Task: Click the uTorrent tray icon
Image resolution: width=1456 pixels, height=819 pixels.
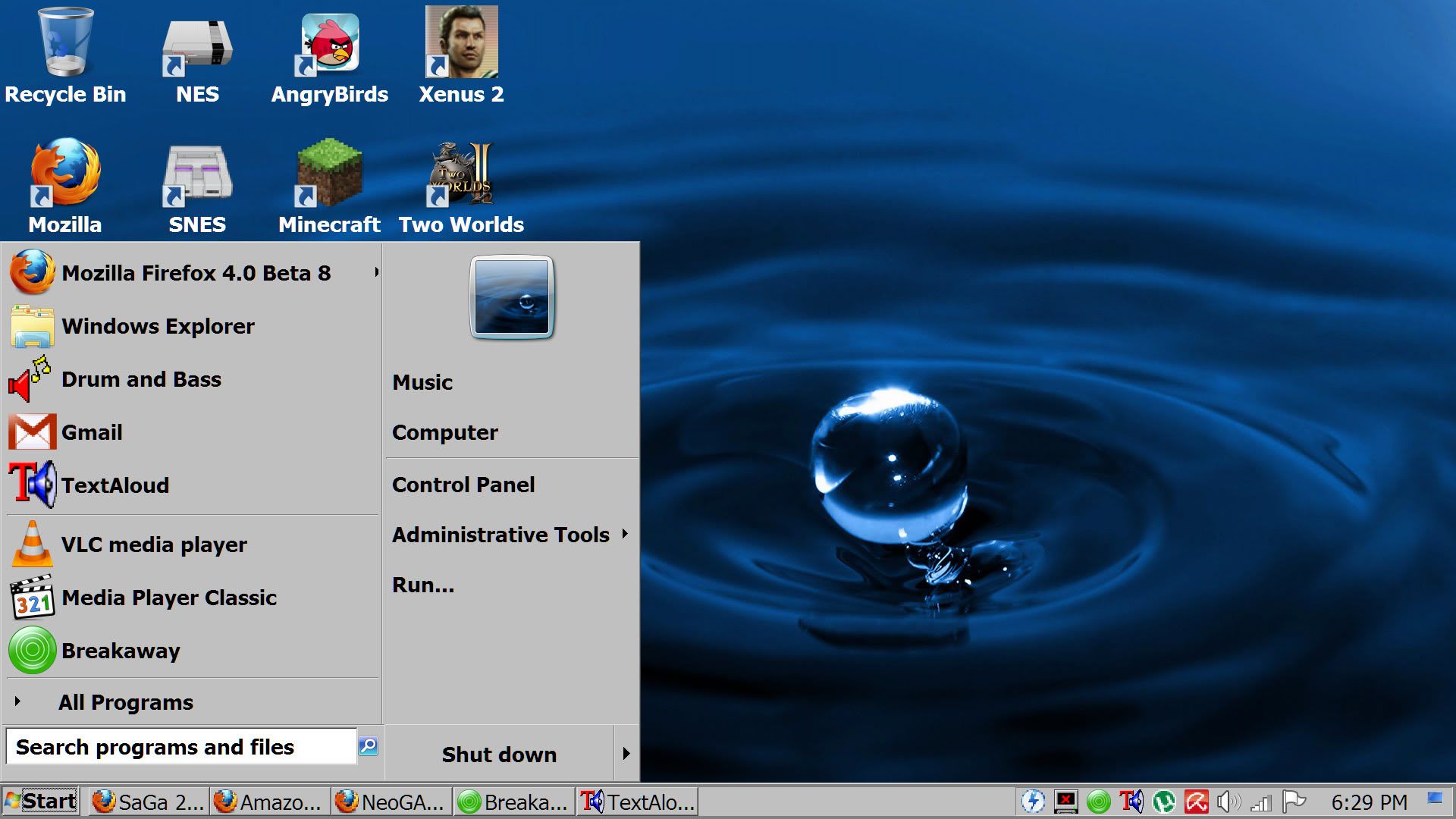Action: pos(1163,802)
